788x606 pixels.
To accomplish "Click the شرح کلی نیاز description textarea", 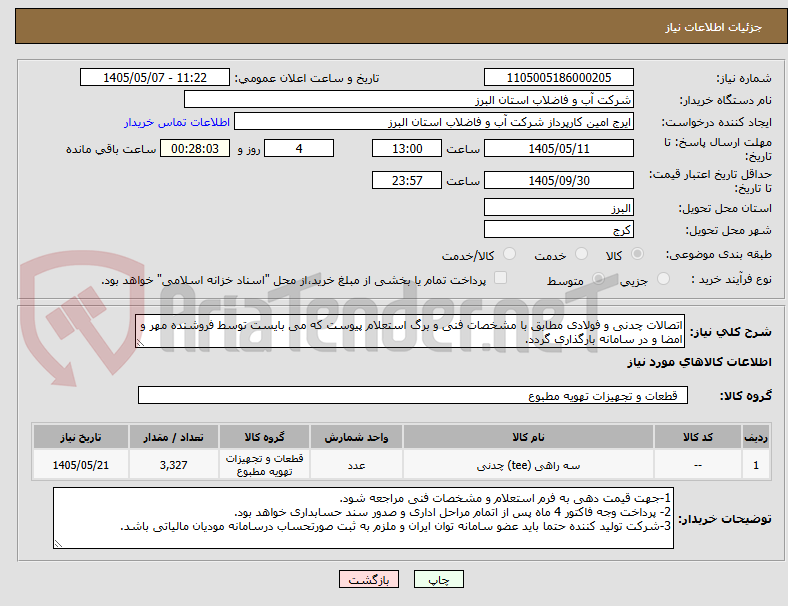I will pyautogui.click(x=410, y=332).
